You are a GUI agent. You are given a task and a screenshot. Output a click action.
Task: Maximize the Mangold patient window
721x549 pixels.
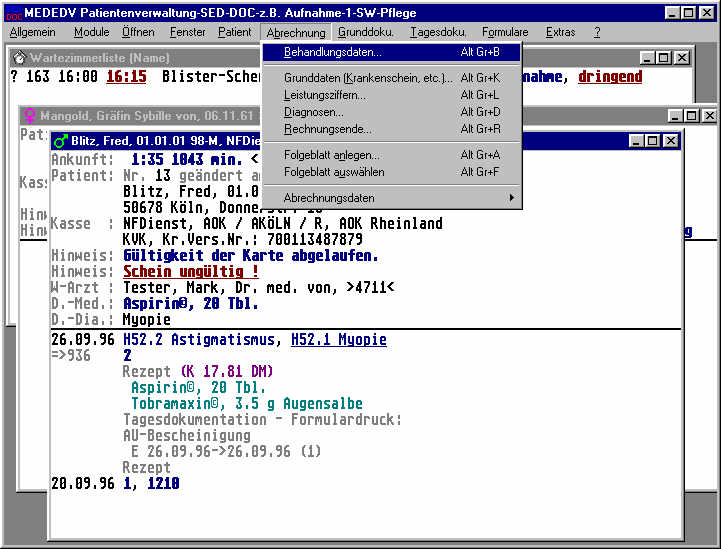click(x=692, y=115)
